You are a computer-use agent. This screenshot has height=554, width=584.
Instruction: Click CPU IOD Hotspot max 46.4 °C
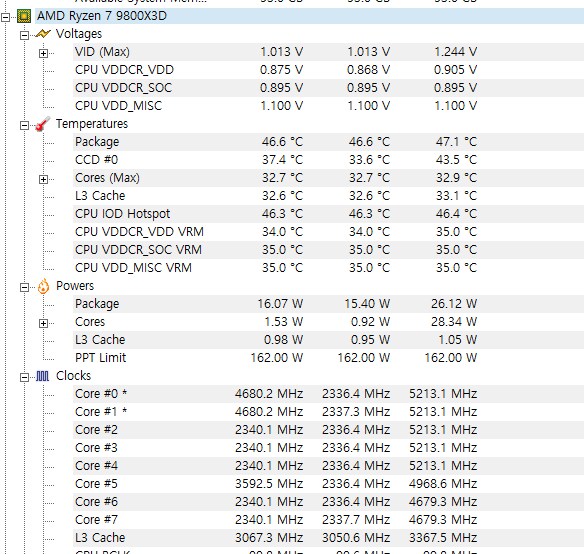pos(456,214)
